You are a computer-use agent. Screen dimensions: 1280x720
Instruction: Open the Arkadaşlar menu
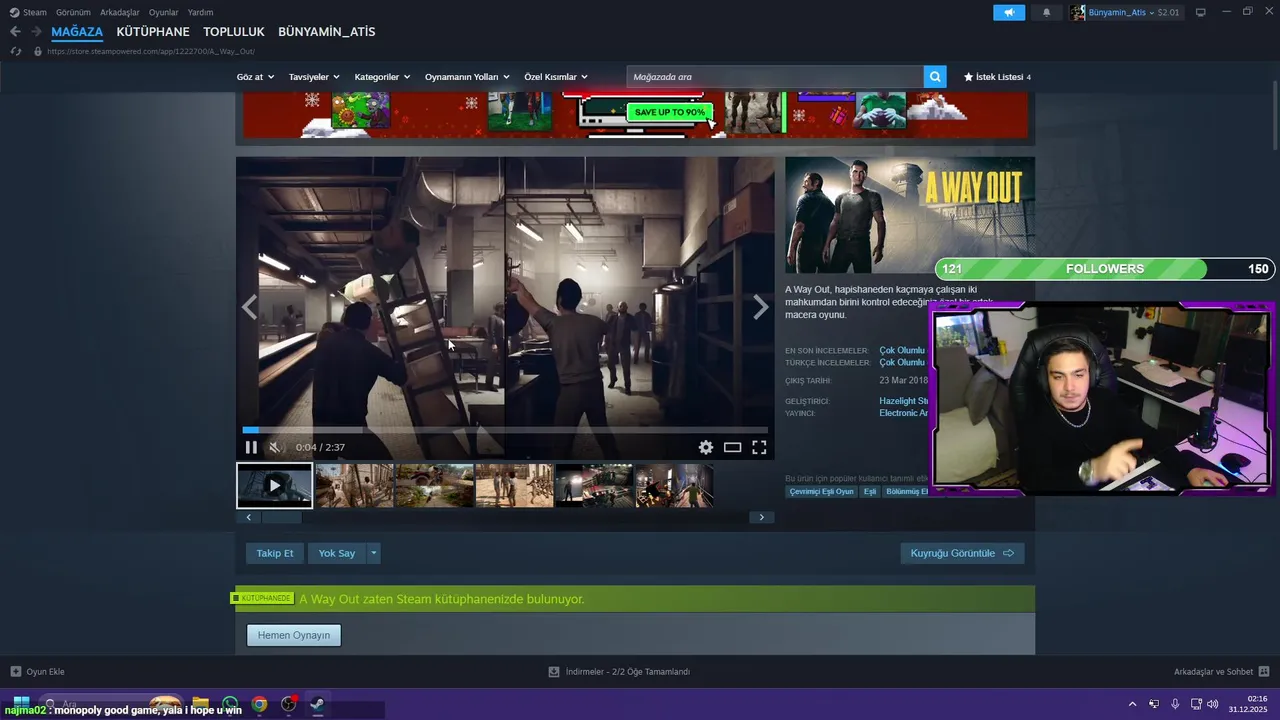coord(120,12)
